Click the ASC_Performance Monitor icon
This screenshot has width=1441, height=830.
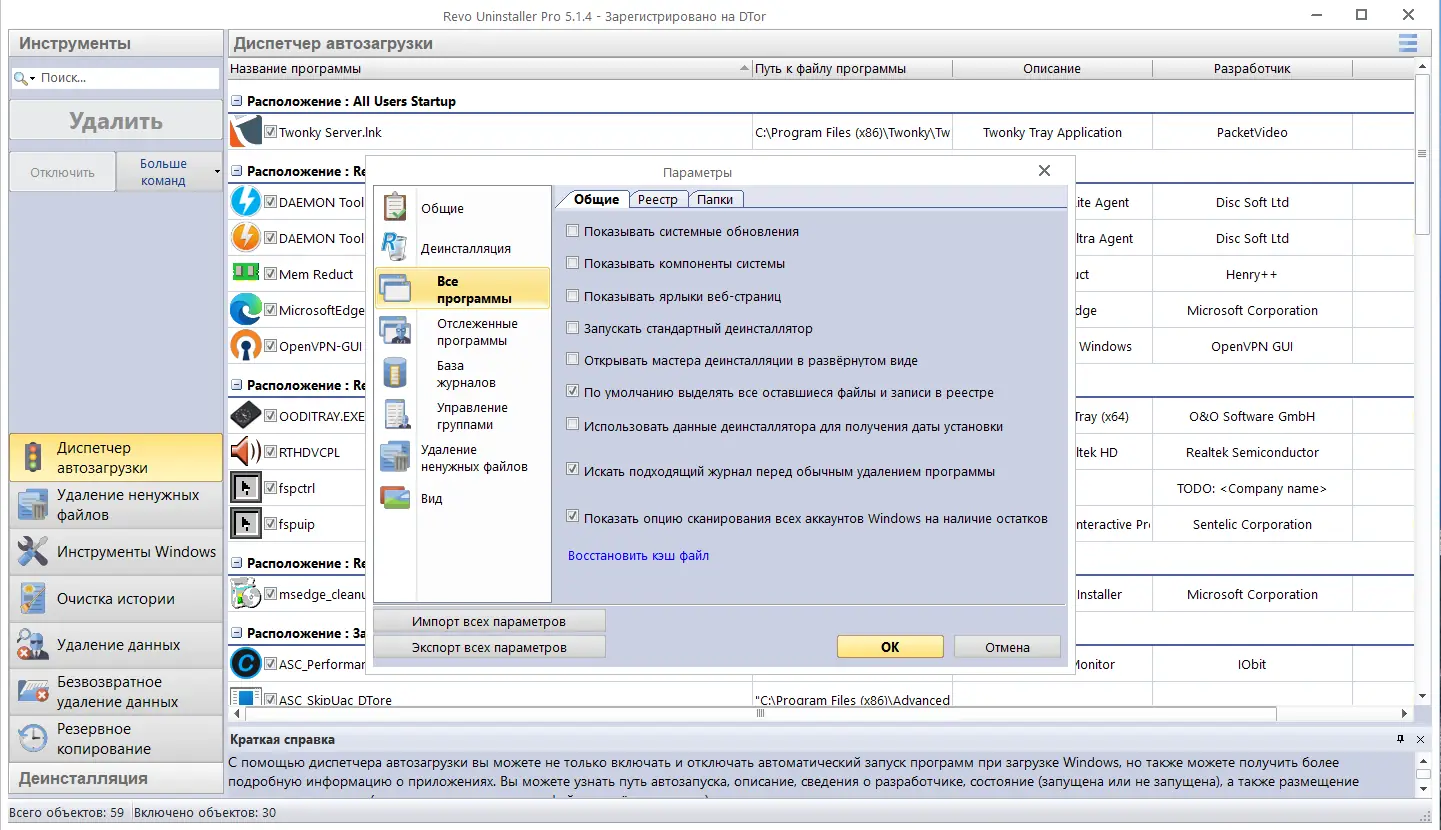(245, 664)
